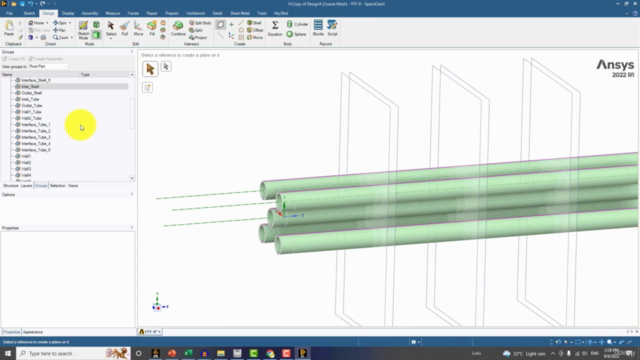
Task: Open the Select tool dropdown arrow
Action: click(111, 38)
